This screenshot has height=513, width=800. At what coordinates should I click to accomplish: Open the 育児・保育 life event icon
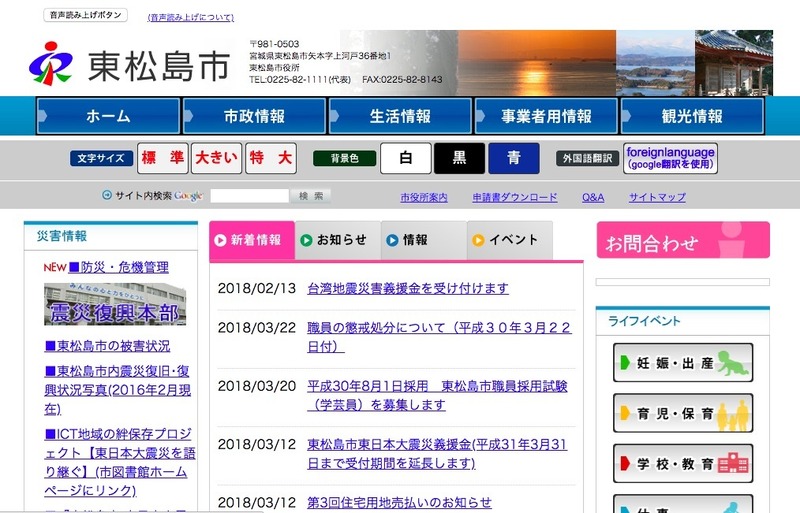click(682, 413)
